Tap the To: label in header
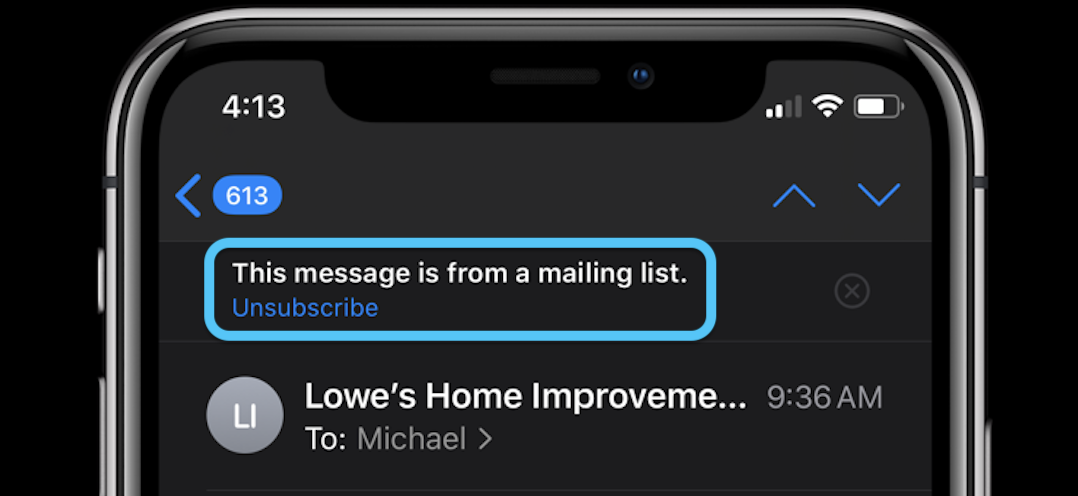 (x=325, y=439)
